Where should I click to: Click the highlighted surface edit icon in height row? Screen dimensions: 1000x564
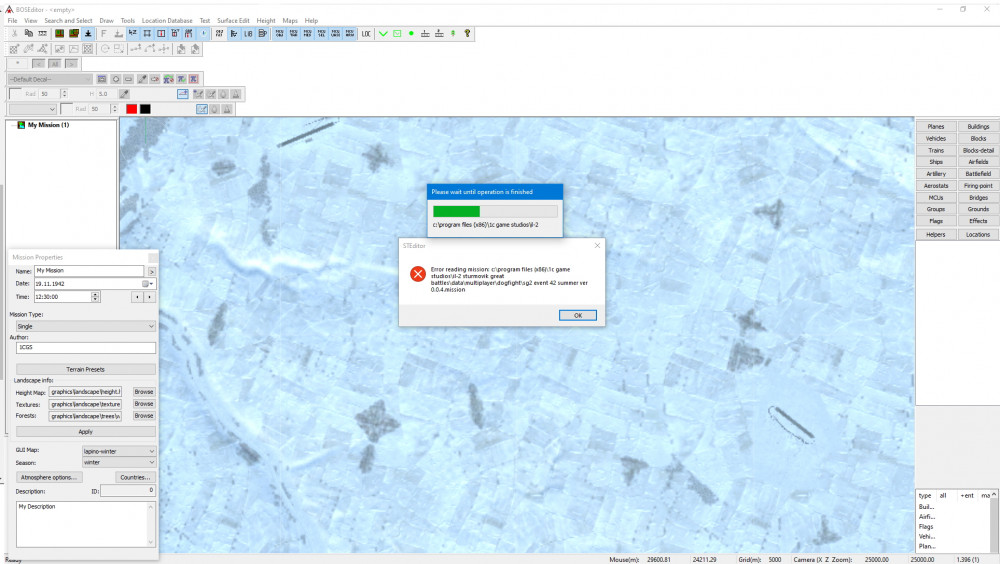pos(183,94)
